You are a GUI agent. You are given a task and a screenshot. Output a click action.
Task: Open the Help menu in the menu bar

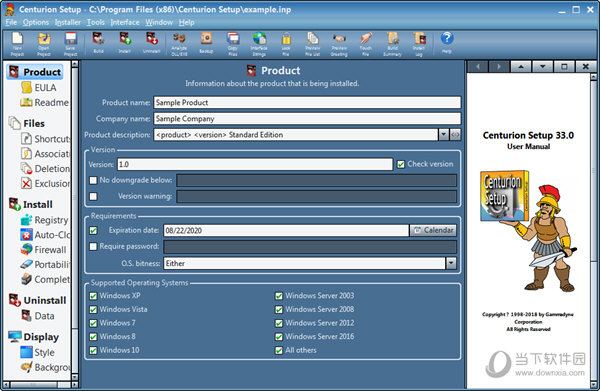(x=187, y=22)
